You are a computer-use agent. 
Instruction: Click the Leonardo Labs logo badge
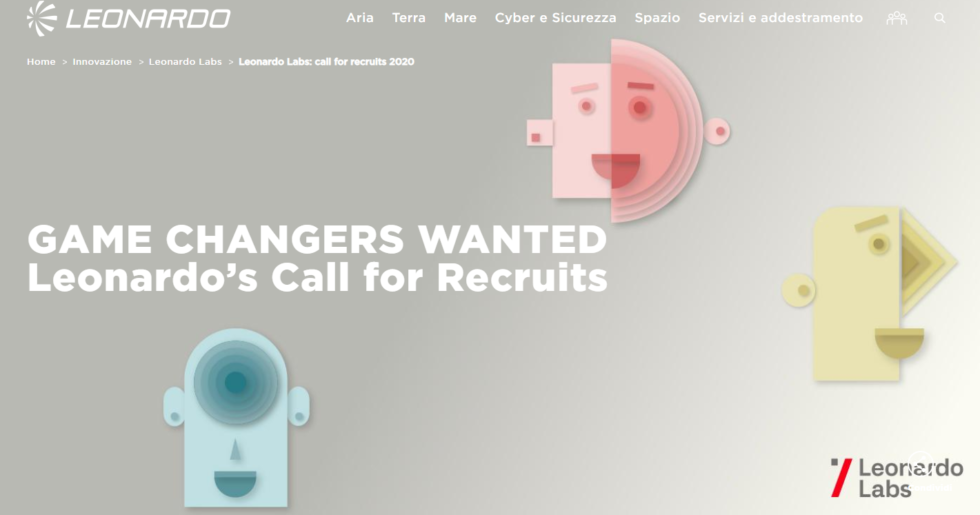coord(897,478)
